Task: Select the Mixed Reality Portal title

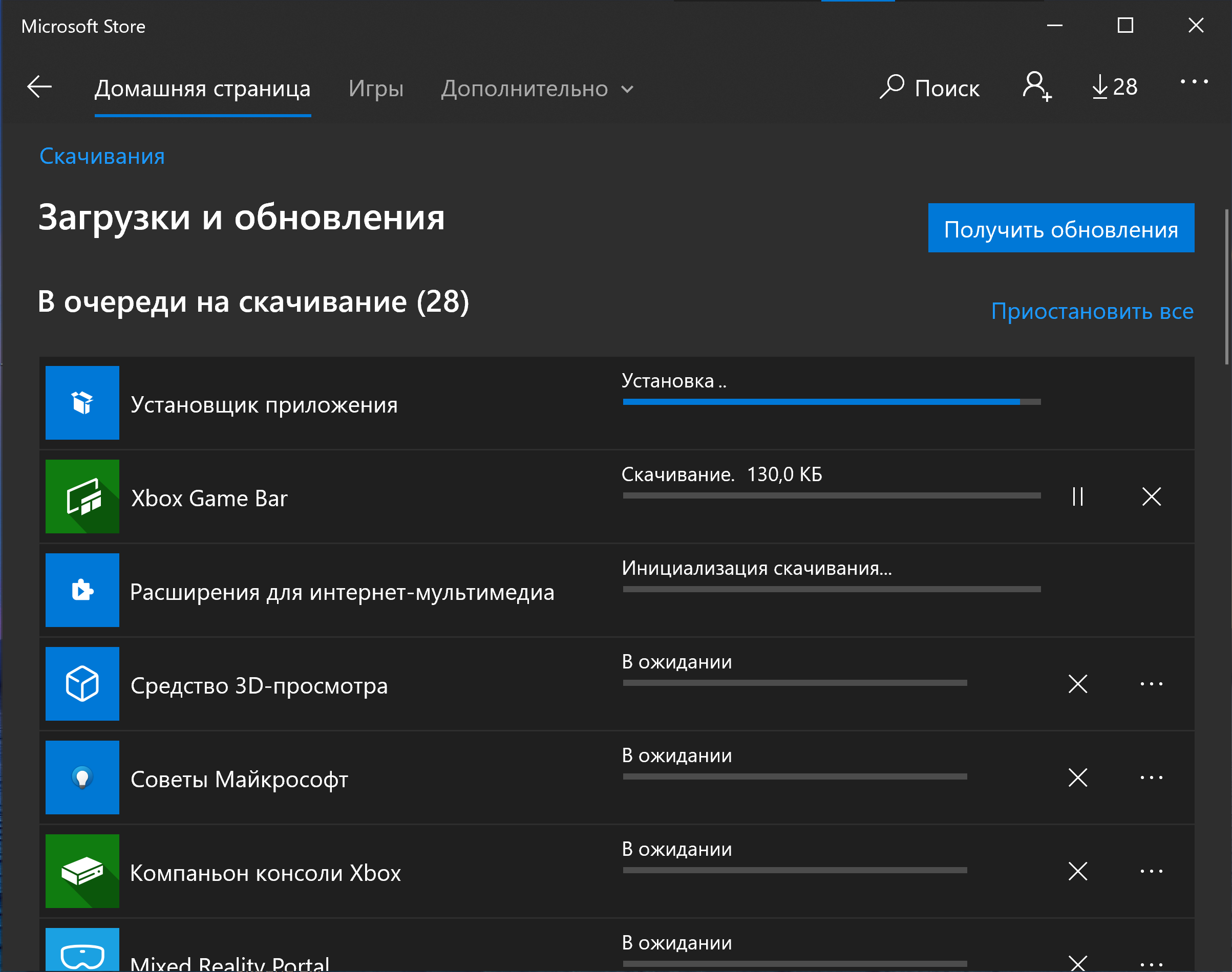Action: coord(230,963)
